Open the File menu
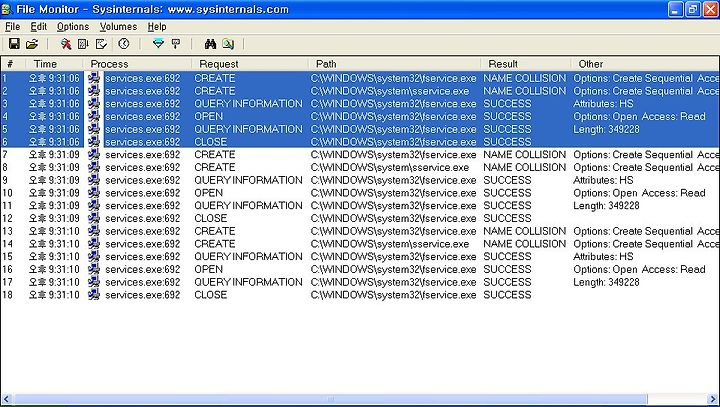Image resolution: width=720 pixels, height=407 pixels. (12, 27)
